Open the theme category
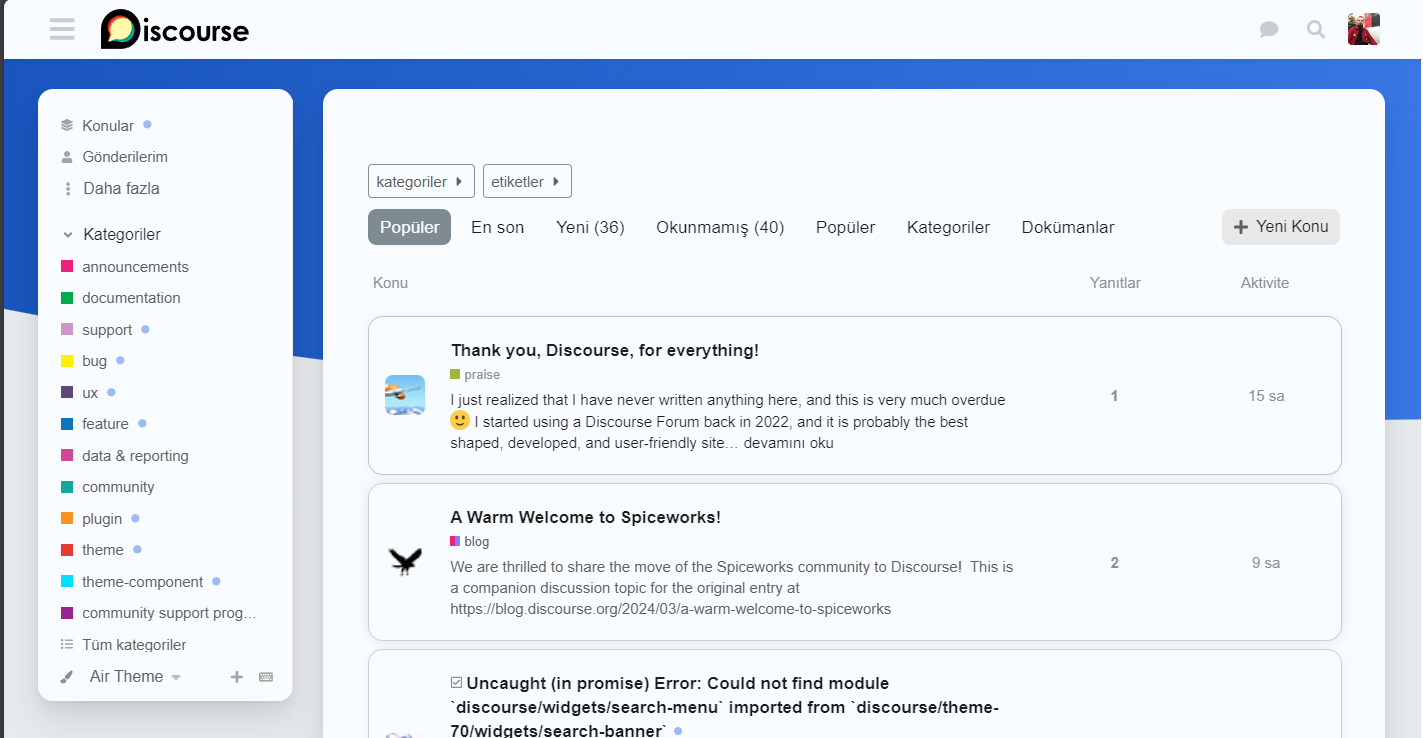This screenshot has width=1423, height=738. (x=102, y=550)
